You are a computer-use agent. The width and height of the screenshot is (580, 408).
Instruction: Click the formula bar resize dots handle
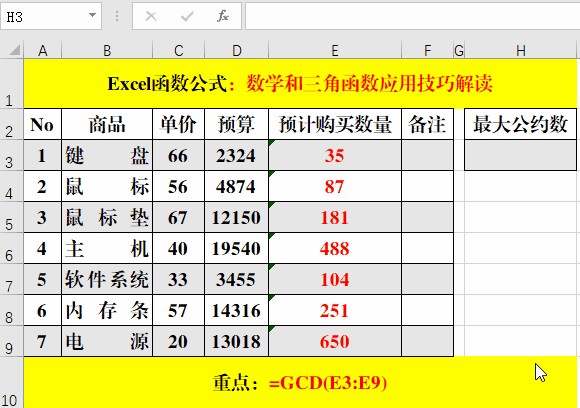point(117,16)
